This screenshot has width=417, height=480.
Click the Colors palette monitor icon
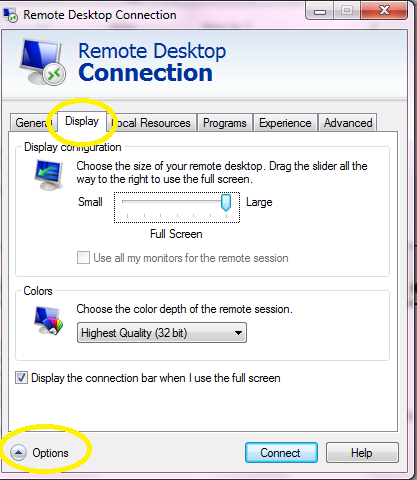pyautogui.click(x=49, y=321)
